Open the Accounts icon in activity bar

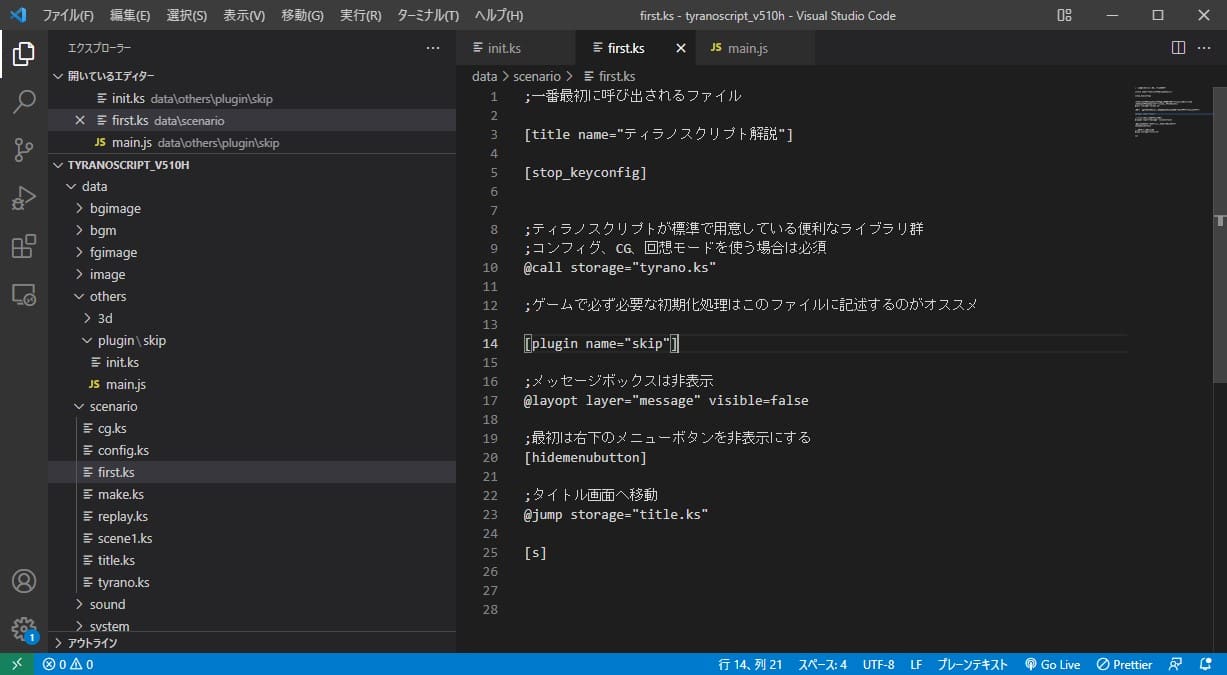point(23,581)
